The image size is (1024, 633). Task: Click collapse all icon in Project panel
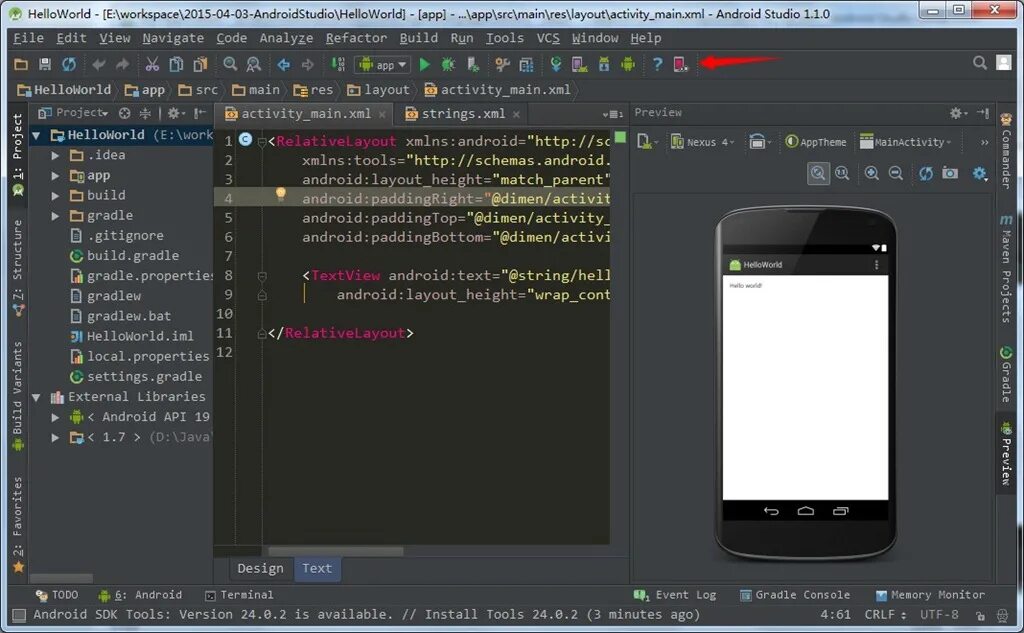tap(145, 113)
